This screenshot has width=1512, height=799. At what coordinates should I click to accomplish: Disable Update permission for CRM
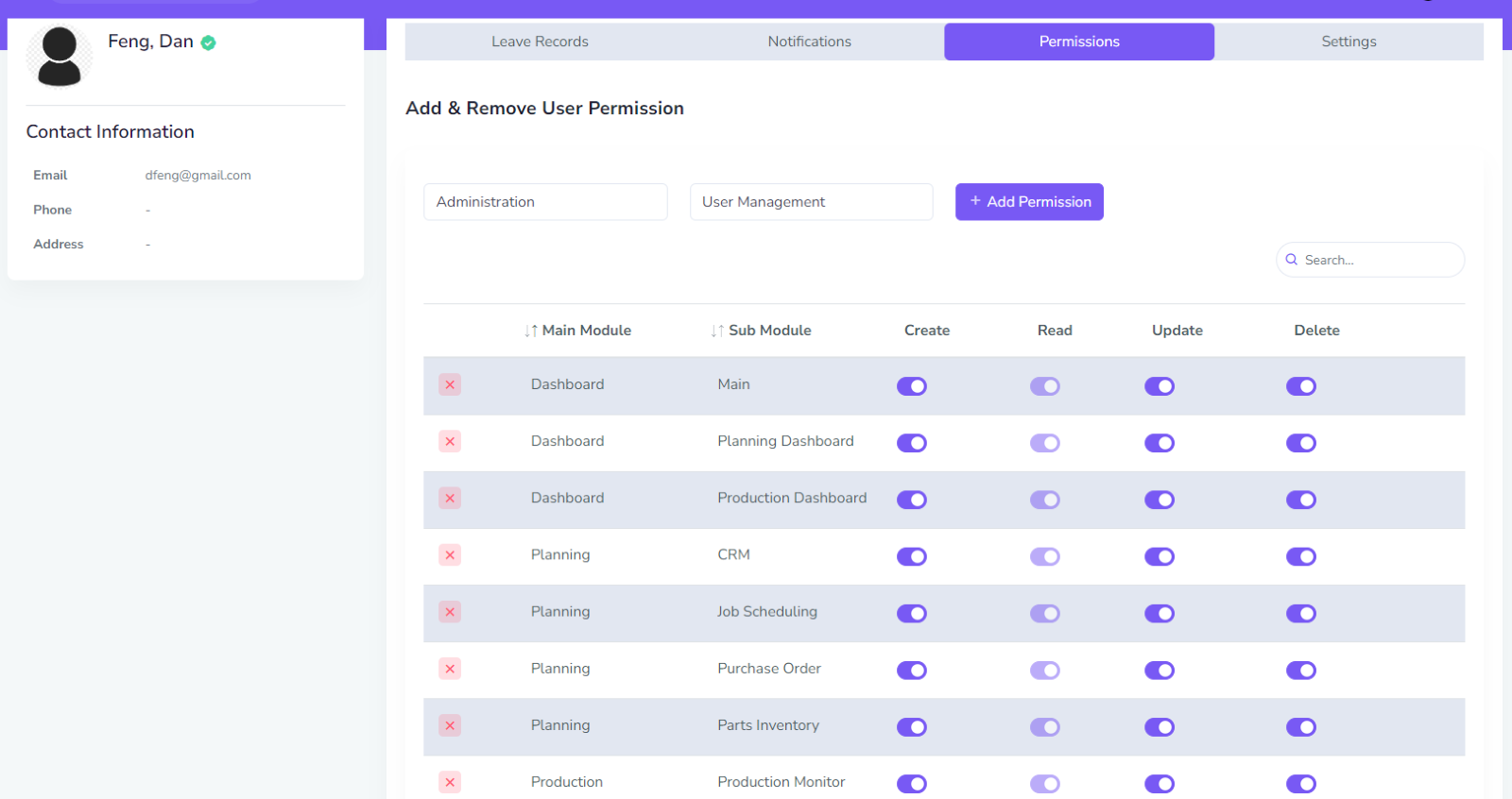click(1159, 556)
